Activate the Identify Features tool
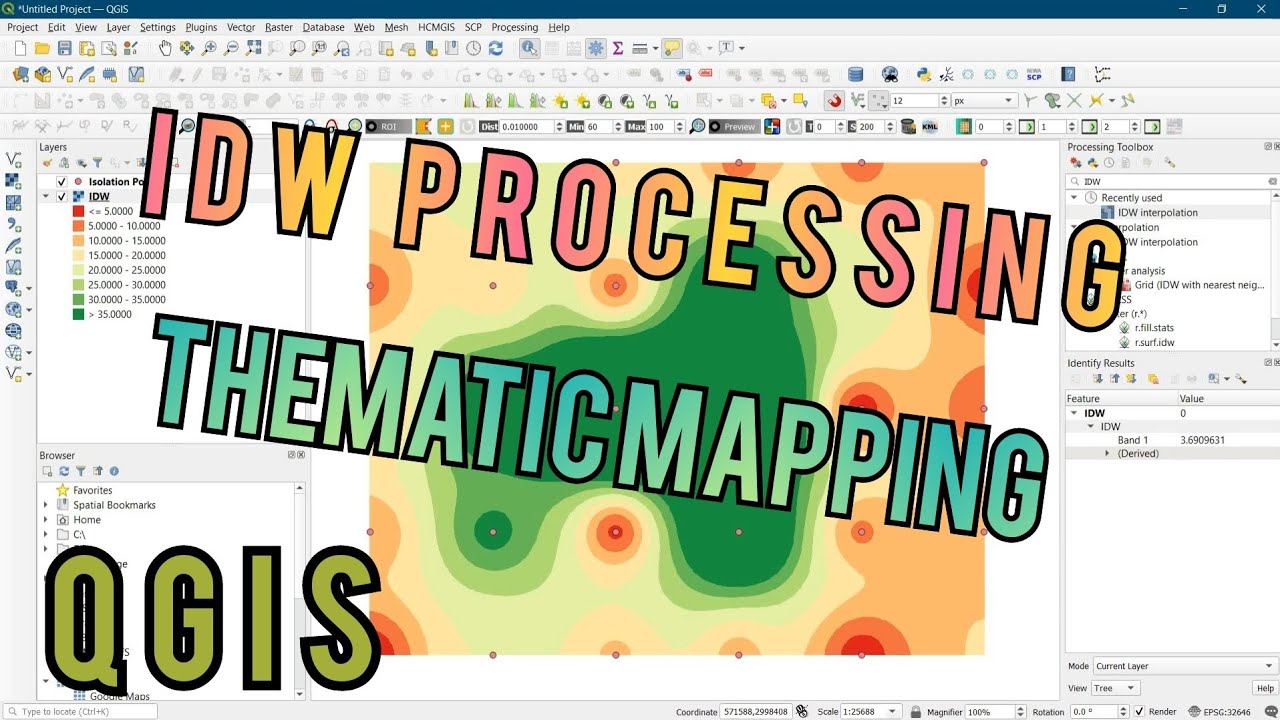The height and width of the screenshot is (720, 1280). coord(529,48)
